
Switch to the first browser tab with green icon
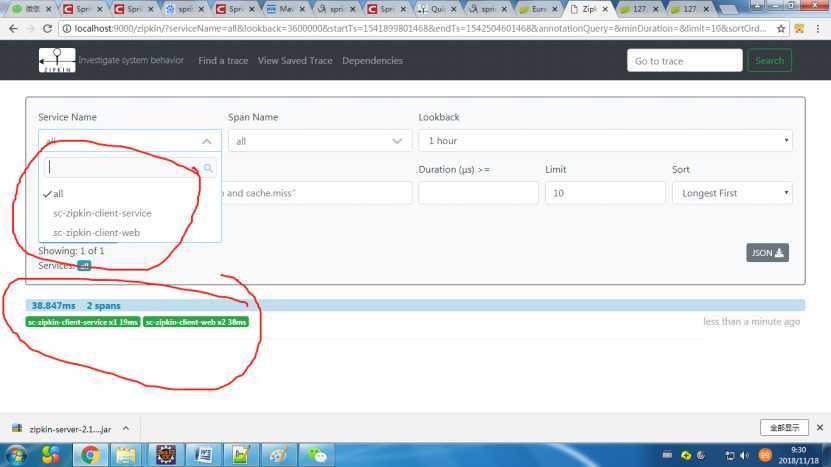click(x=31, y=9)
